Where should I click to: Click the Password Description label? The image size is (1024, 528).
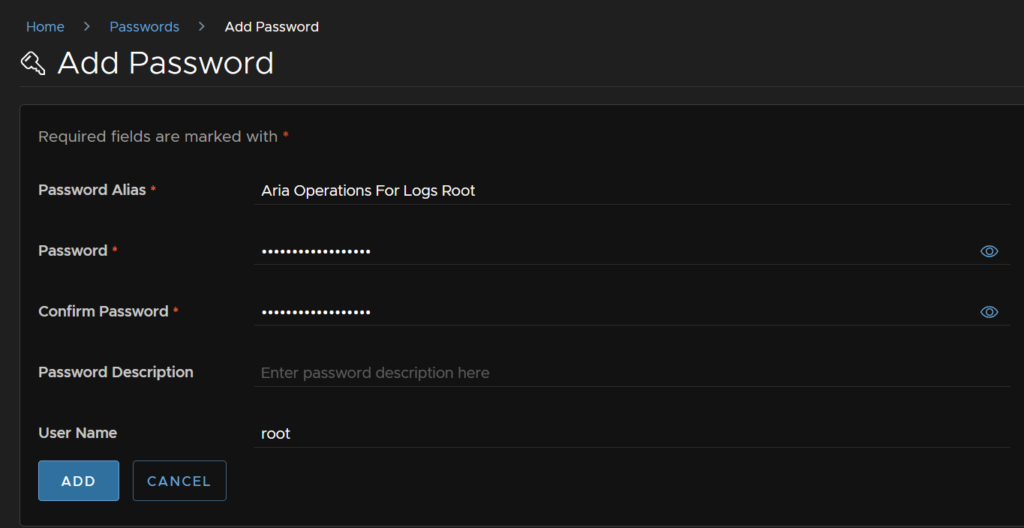116,372
